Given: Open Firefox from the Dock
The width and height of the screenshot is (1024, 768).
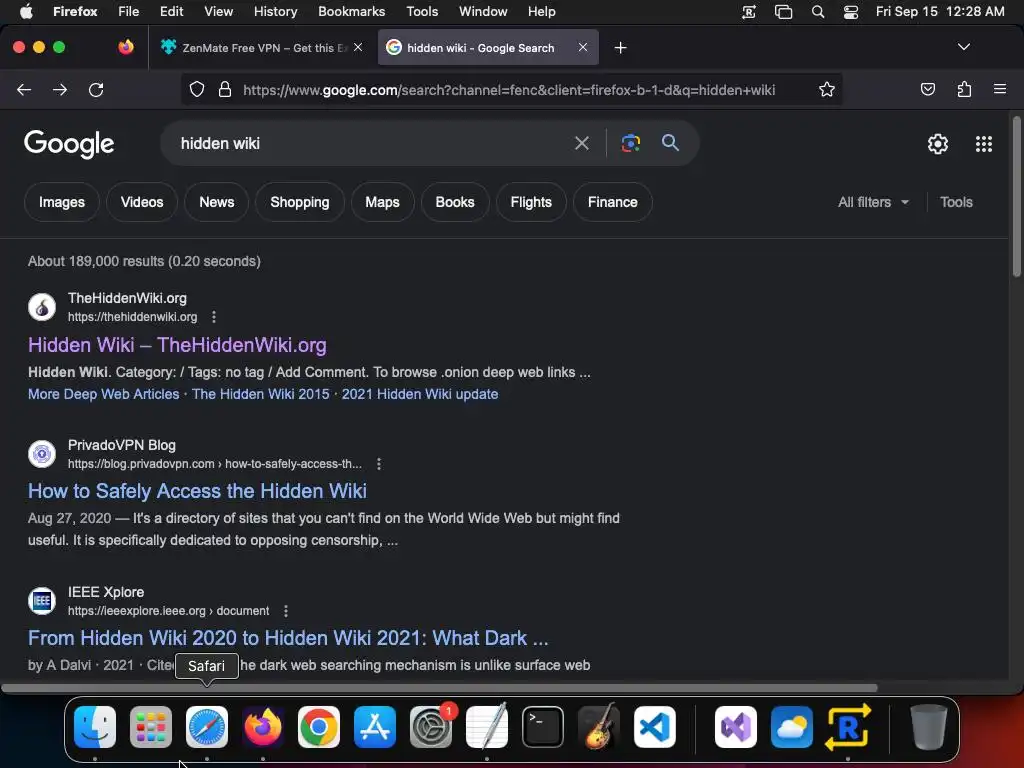Looking at the screenshot, I should tap(263, 727).
